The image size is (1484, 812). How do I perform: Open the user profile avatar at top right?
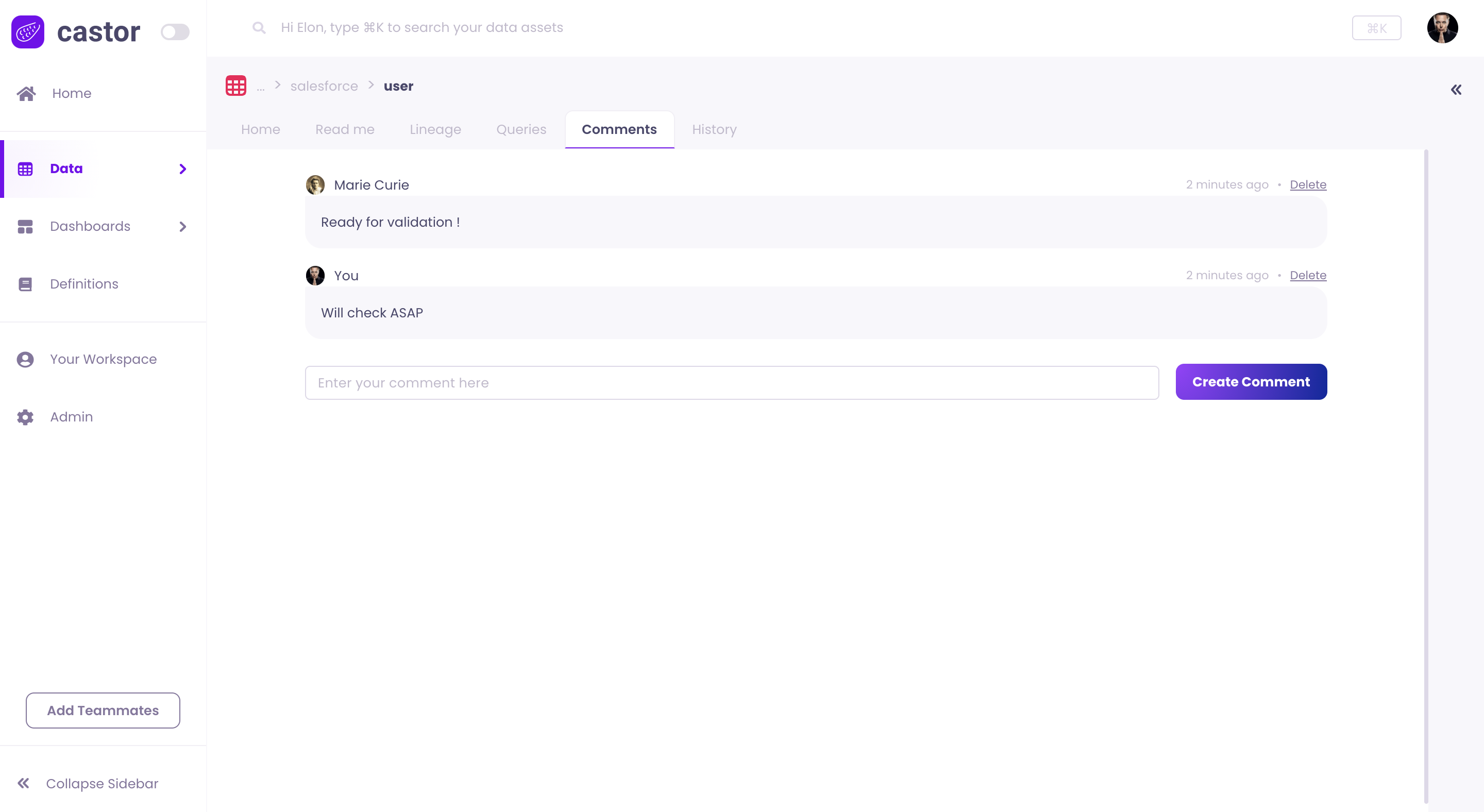pyautogui.click(x=1442, y=28)
